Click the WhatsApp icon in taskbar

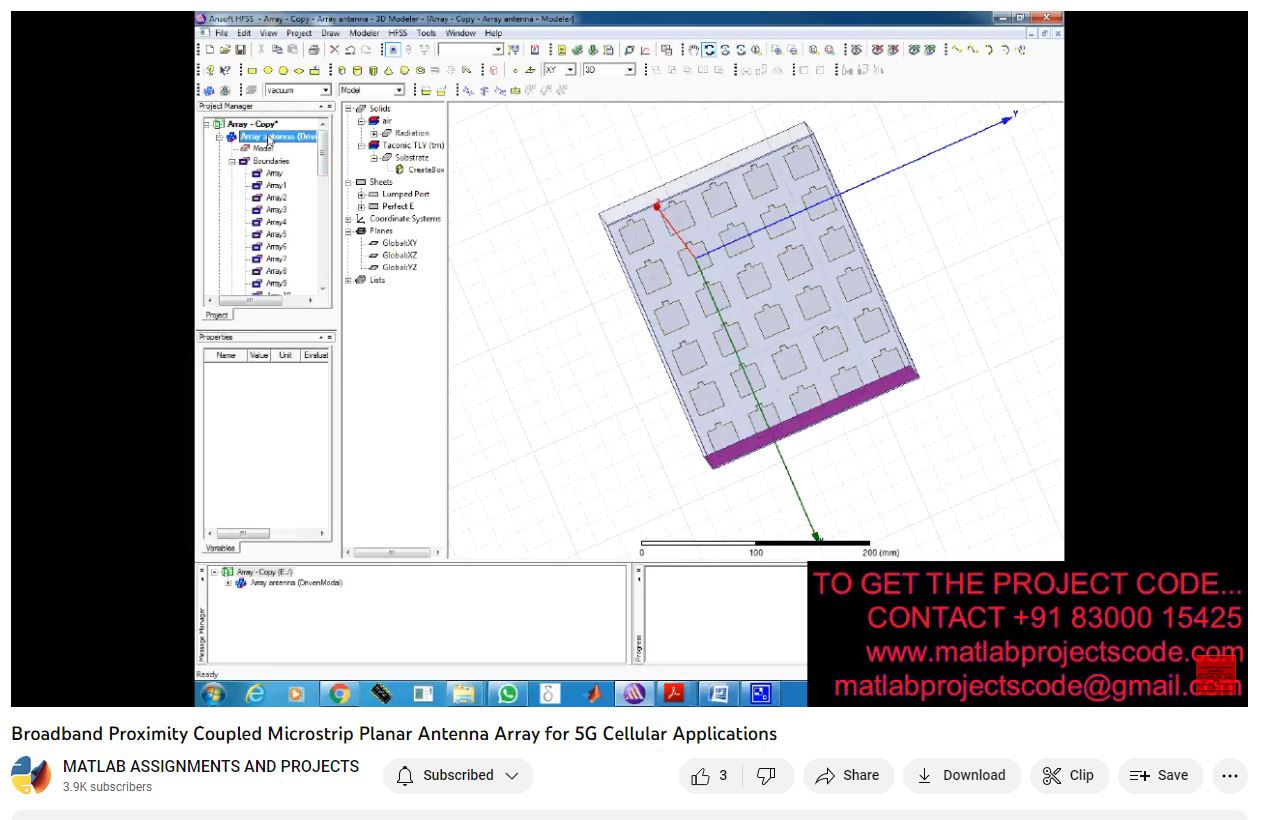[507, 693]
